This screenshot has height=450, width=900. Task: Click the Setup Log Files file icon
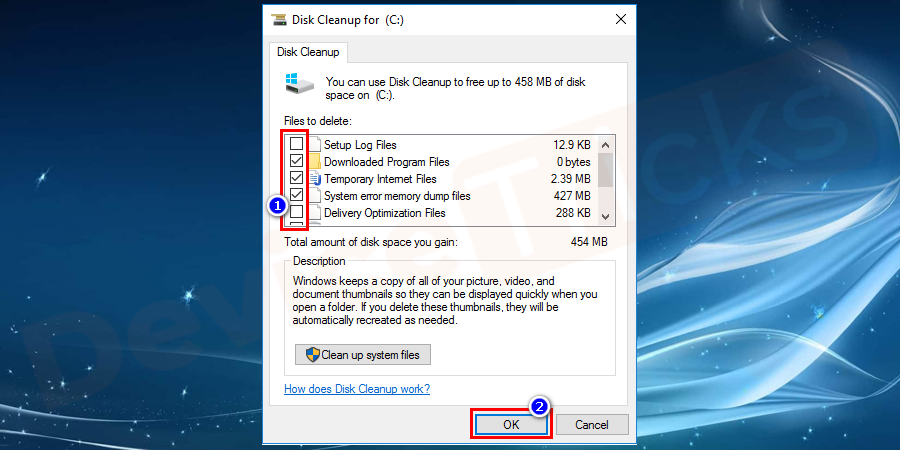tap(314, 145)
